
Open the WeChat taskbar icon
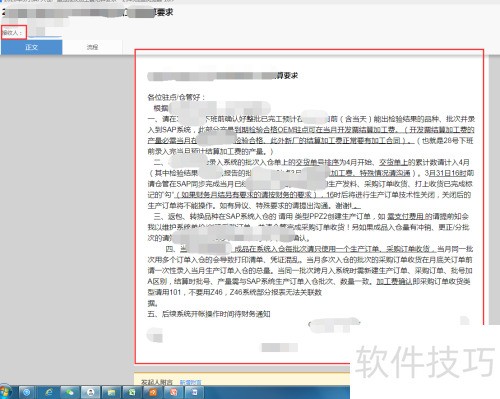(69, 392)
